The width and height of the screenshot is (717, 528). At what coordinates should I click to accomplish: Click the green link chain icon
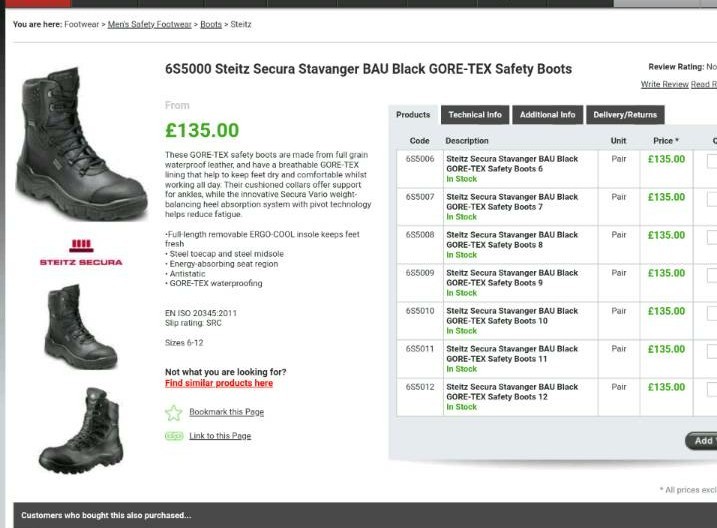174,436
